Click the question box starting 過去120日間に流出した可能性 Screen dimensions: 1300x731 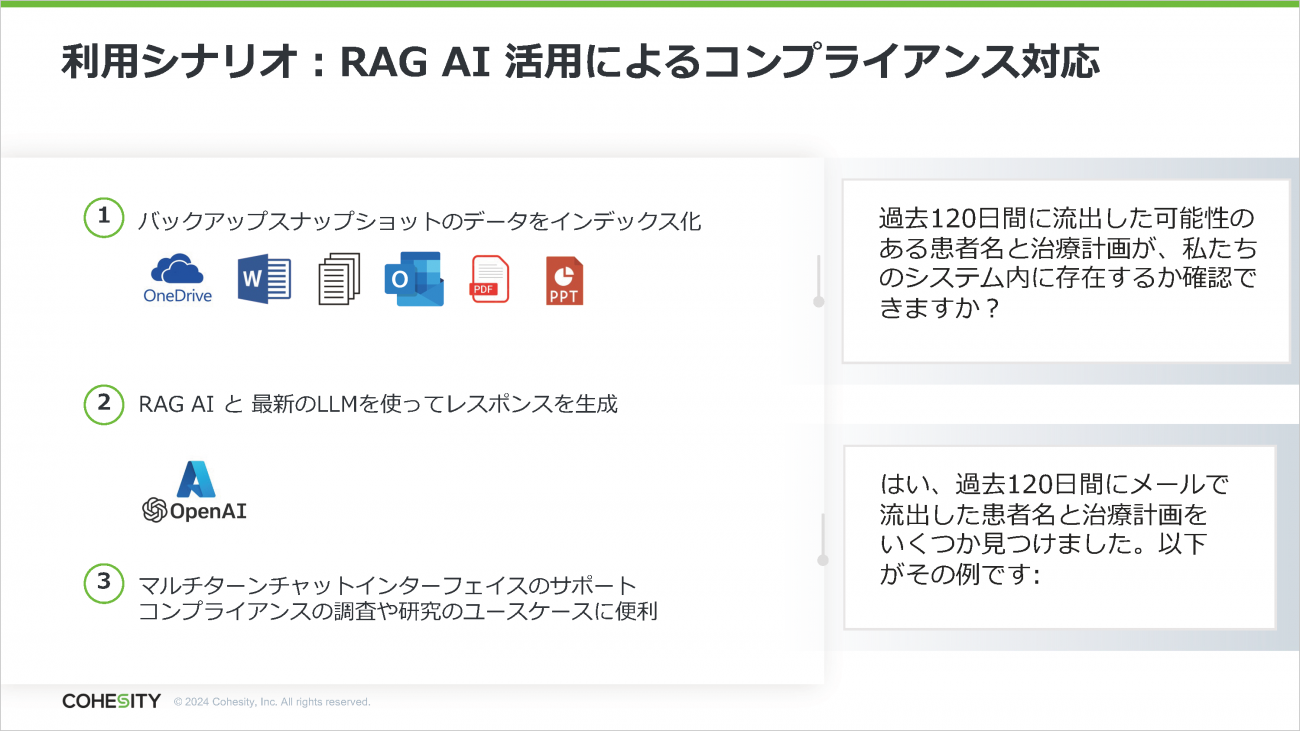click(x=1066, y=271)
